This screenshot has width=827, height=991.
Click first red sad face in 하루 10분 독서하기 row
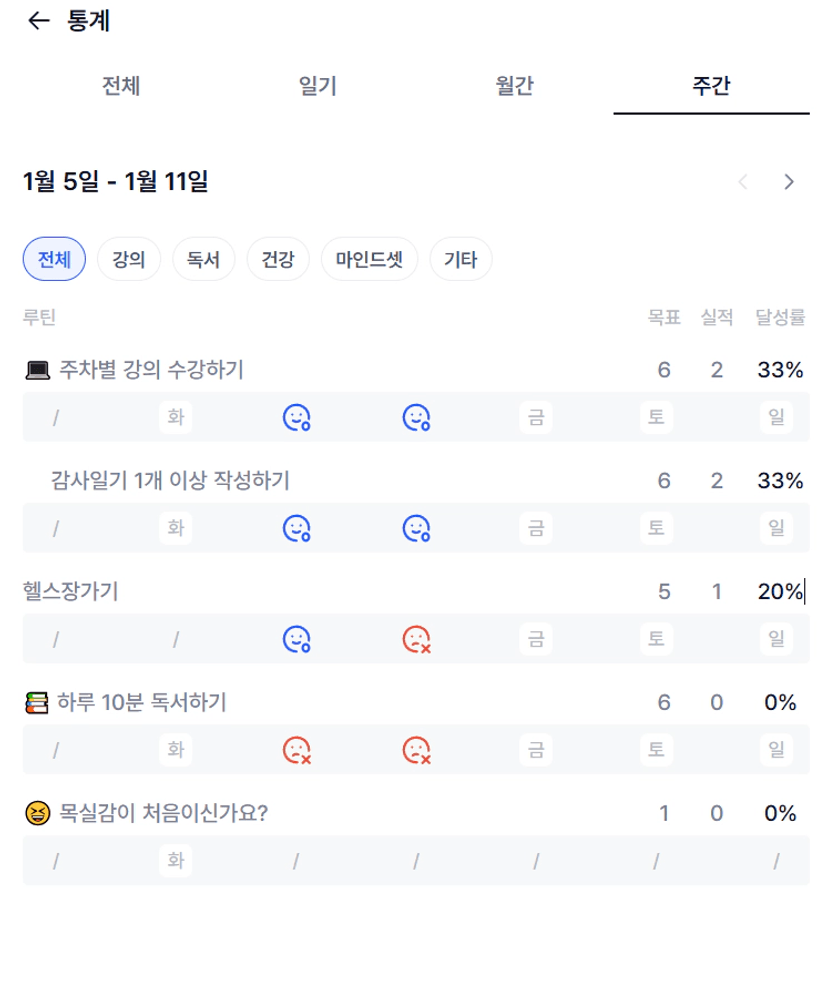(x=296, y=748)
